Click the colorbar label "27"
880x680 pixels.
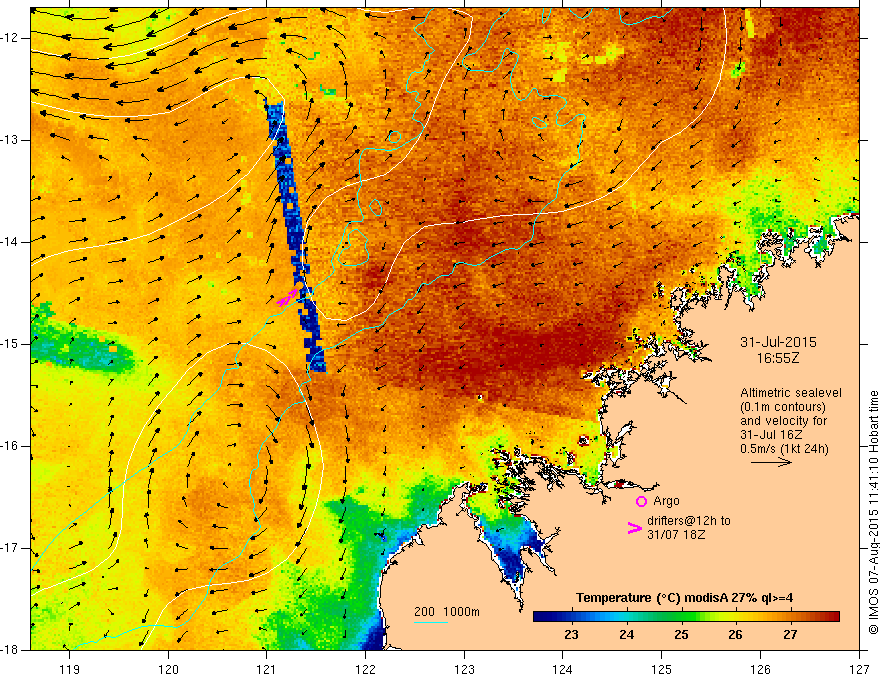790,635
